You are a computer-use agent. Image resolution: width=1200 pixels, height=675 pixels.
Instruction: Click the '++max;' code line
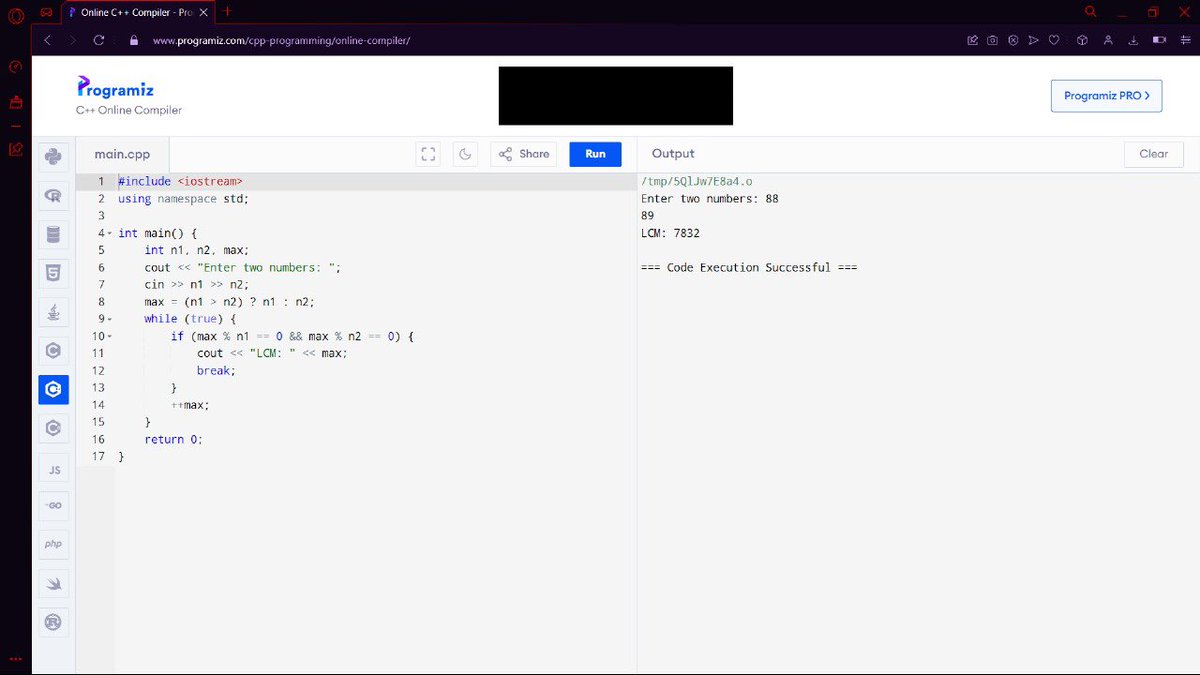190,405
